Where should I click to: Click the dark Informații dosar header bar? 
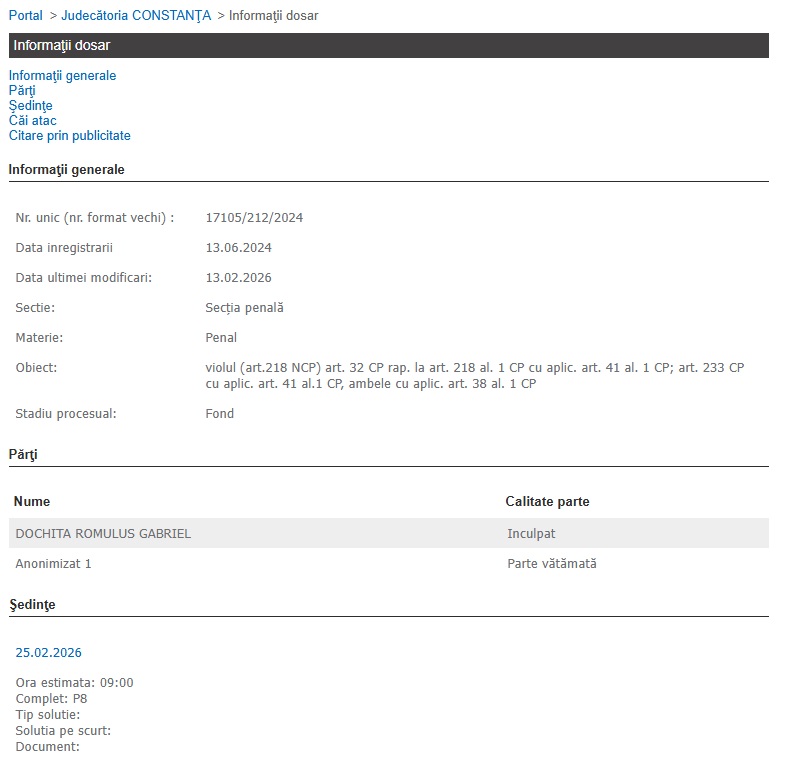tap(388, 46)
